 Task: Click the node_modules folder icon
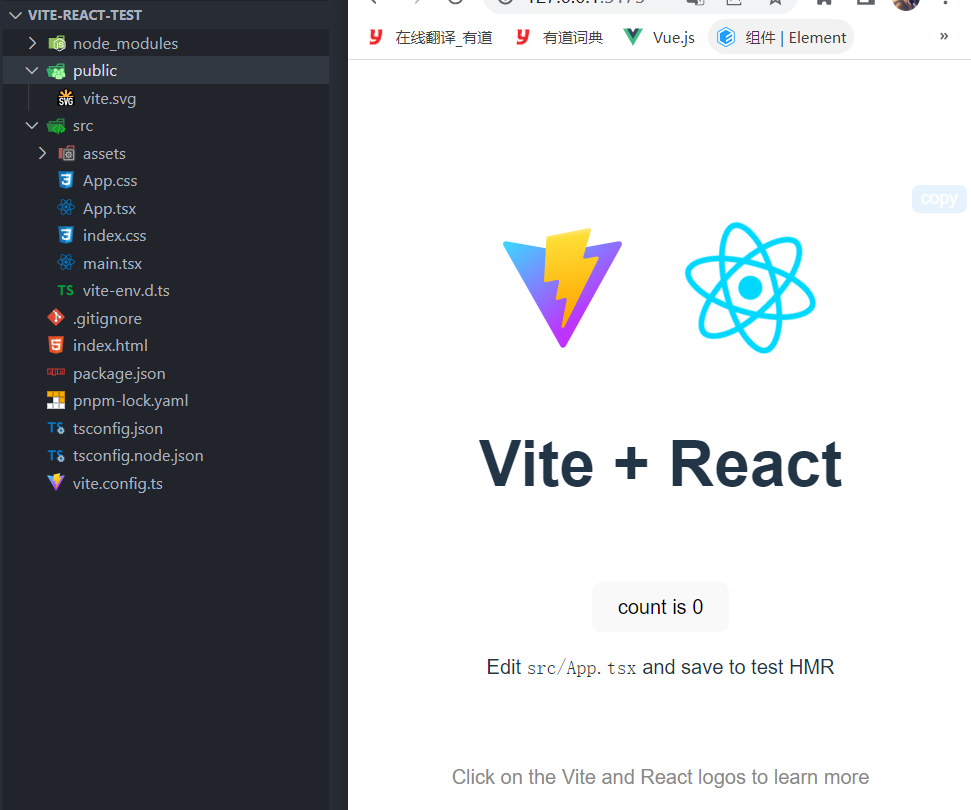coord(57,43)
